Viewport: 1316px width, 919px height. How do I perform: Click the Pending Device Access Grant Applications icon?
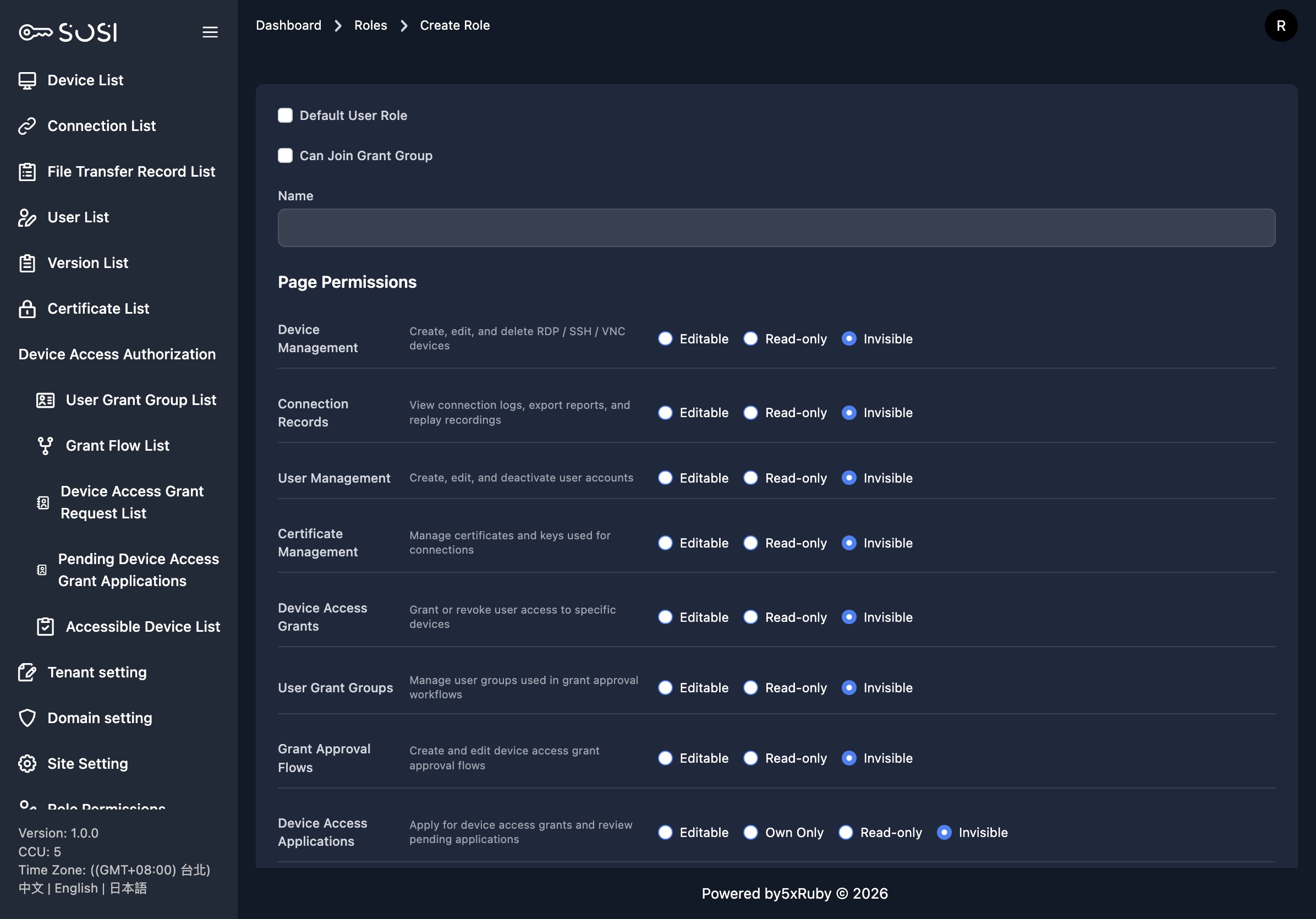(42, 570)
